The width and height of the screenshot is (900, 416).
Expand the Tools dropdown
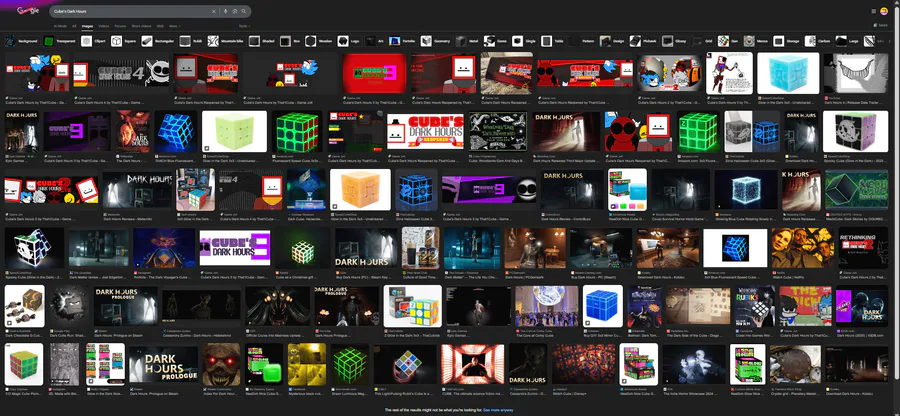(243, 26)
